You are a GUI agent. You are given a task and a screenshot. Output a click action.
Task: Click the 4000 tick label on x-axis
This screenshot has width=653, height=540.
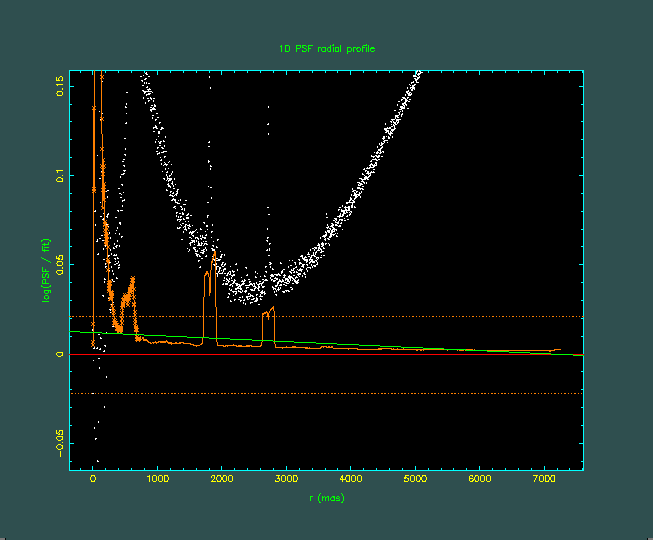pos(351,481)
